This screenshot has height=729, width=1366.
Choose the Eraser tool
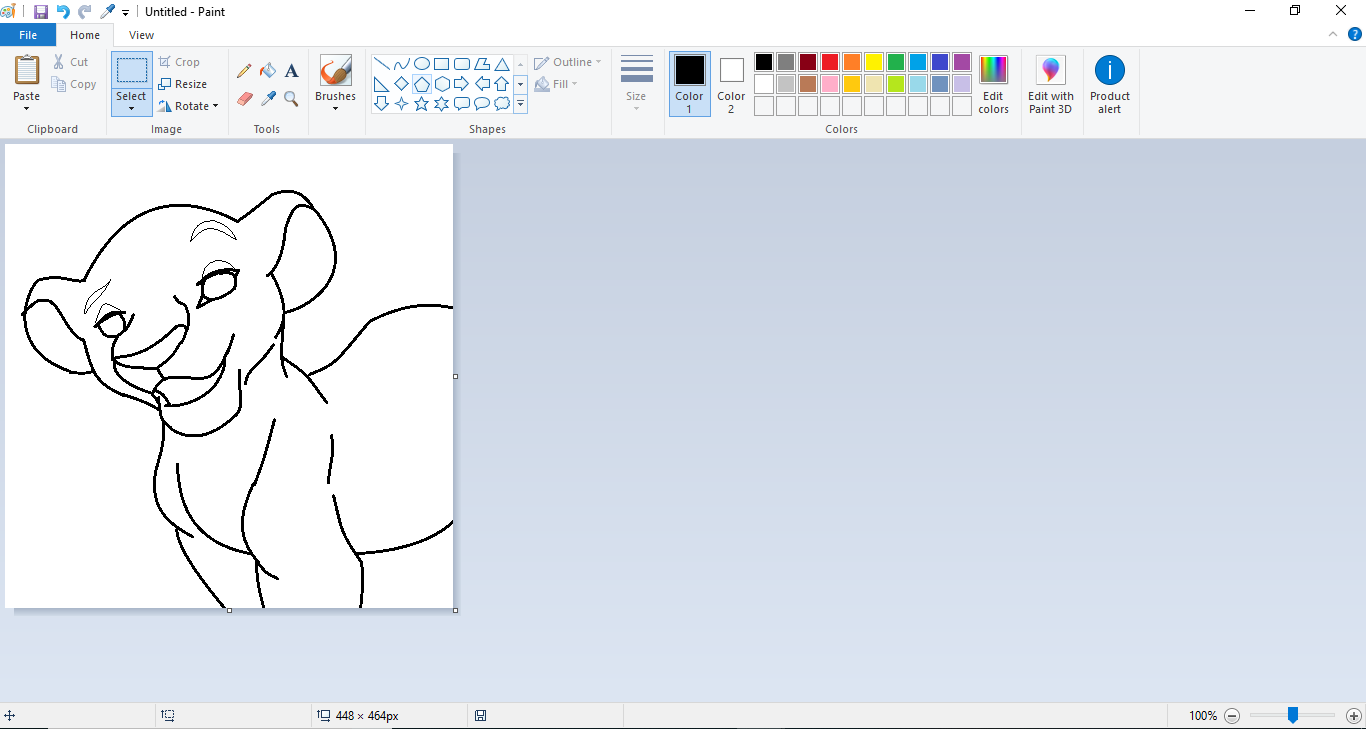pos(244,99)
